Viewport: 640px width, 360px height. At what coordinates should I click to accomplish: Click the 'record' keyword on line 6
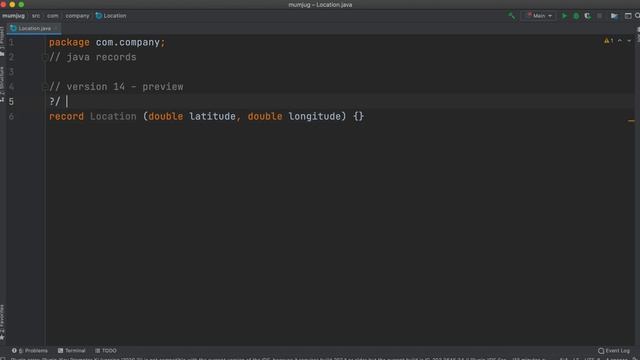(66, 116)
